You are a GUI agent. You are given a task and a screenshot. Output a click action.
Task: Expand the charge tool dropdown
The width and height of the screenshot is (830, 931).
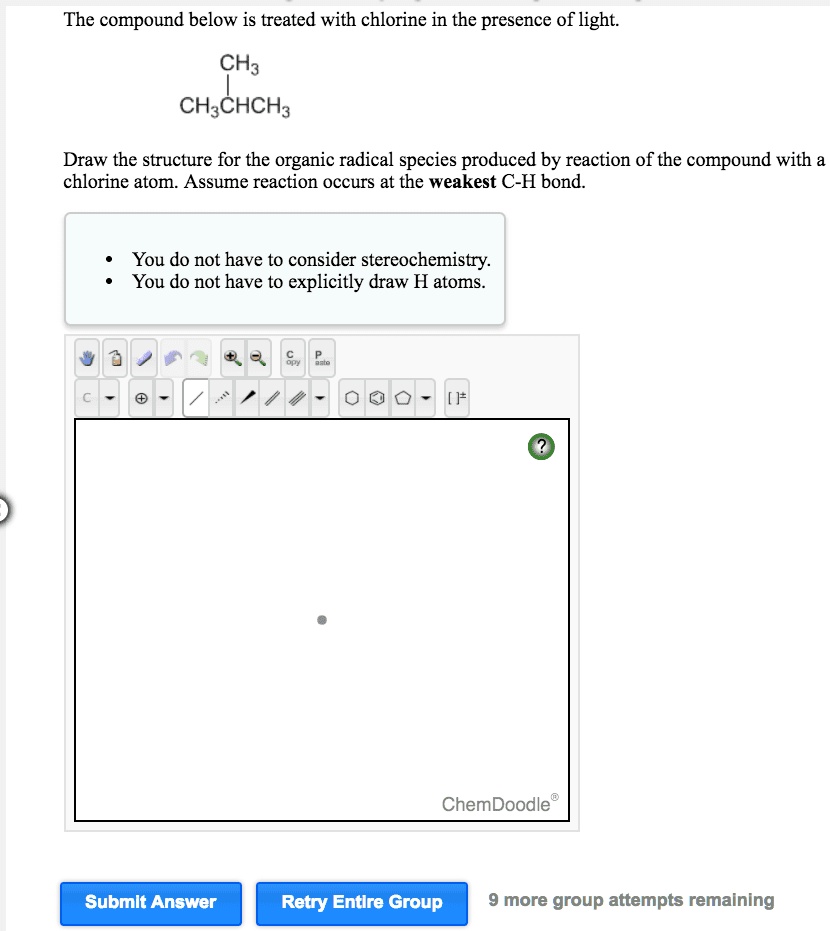(x=163, y=397)
